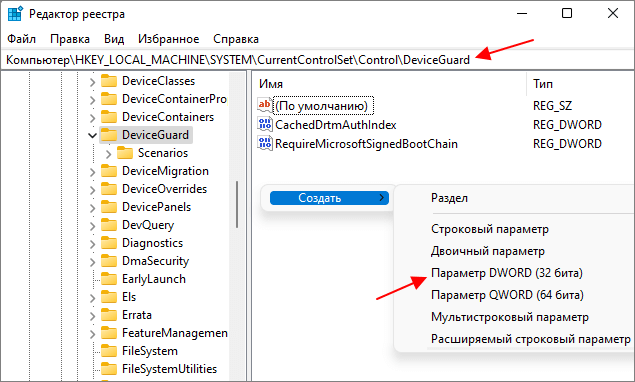The width and height of the screenshot is (635, 382).
Task: Open the Правка menu
Action: 70,39
